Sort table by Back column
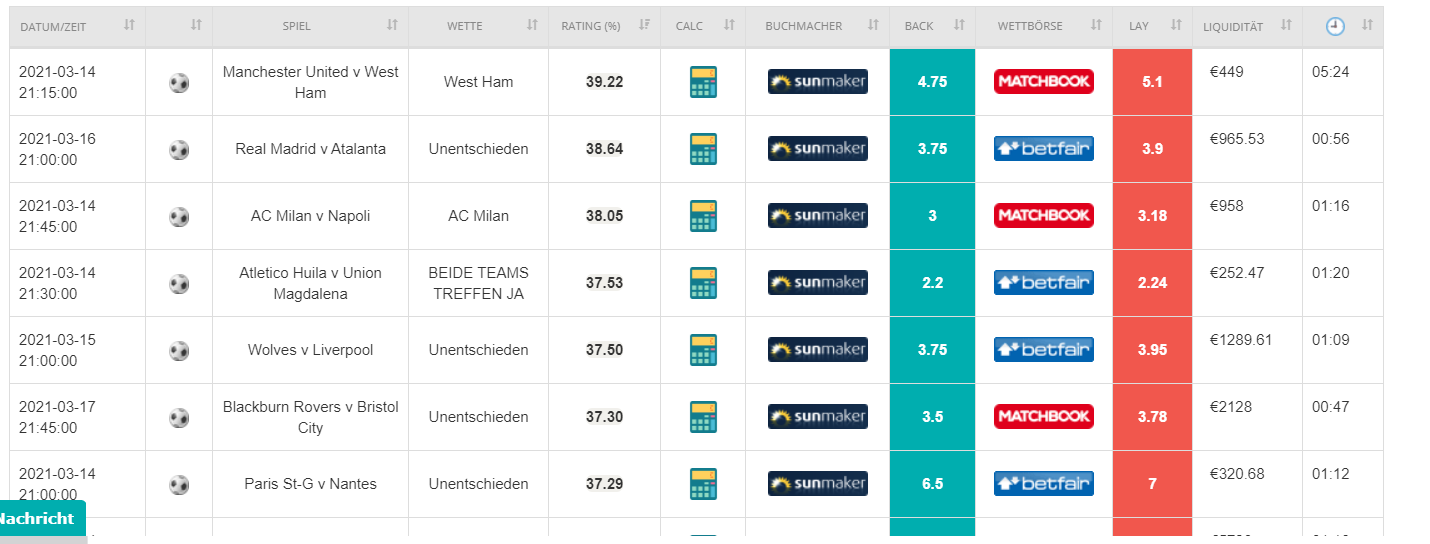The width and height of the screenshot is (1430, 544). pyautogui.click(x=932, y=26)
